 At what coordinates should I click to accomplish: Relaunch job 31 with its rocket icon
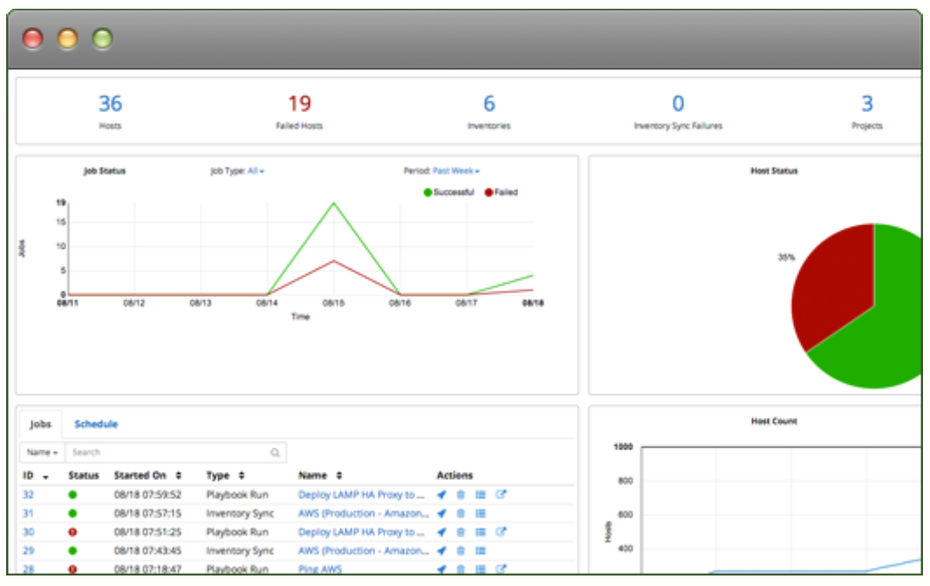point(441,514)
